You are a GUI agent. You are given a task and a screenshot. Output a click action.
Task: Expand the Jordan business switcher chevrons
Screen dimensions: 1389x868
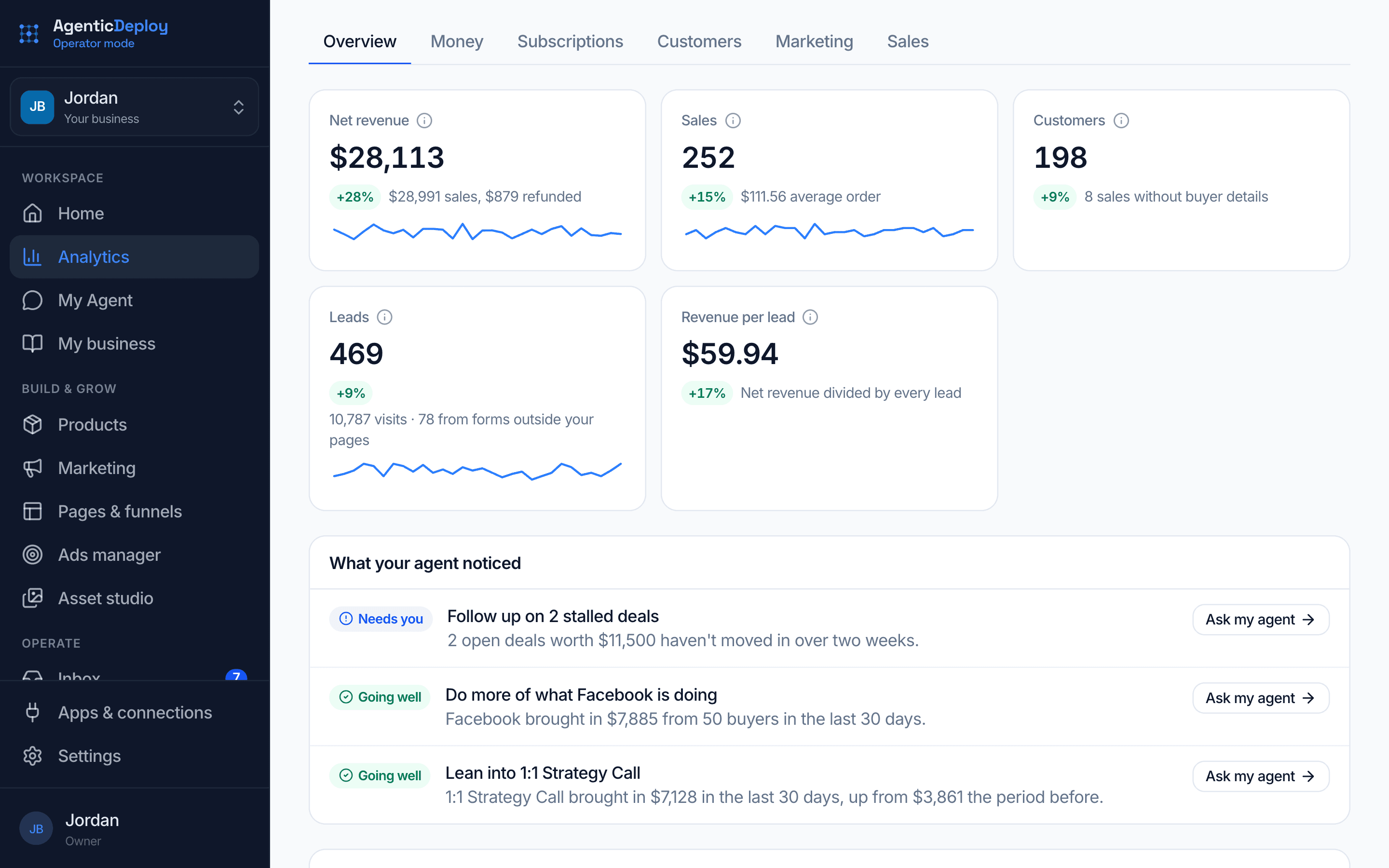(239, 108)
